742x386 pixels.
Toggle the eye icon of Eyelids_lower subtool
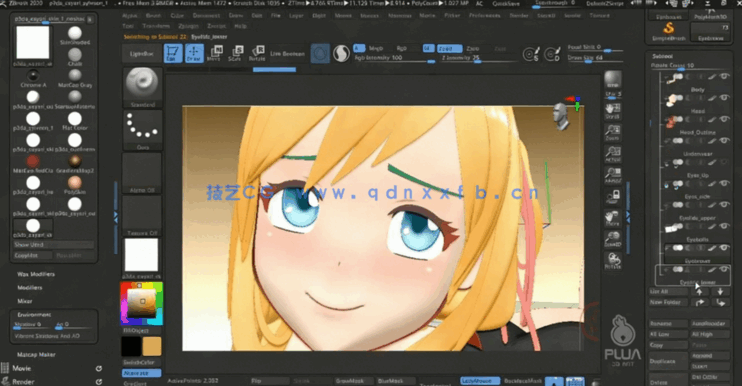click(724, 269)
